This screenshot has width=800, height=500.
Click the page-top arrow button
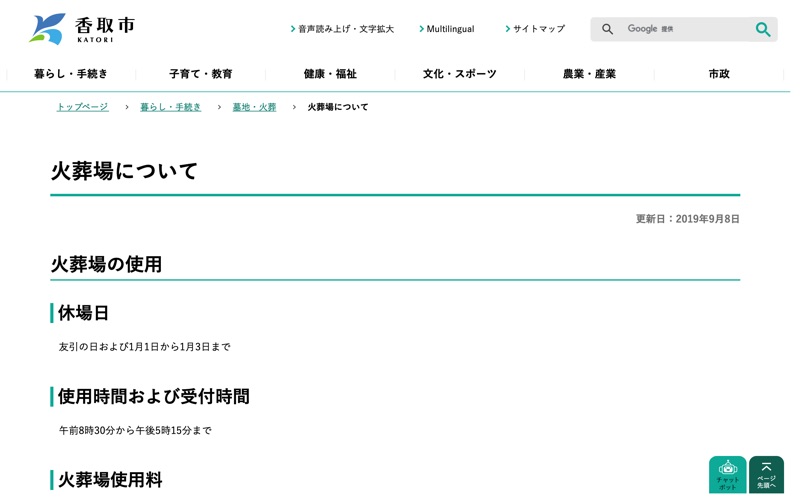coord(766,474)
